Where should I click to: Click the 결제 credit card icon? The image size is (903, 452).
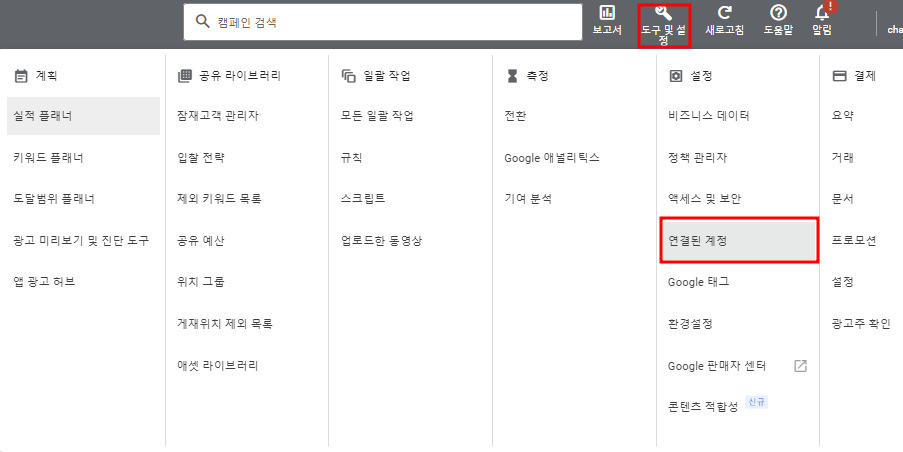coord(839,75)
